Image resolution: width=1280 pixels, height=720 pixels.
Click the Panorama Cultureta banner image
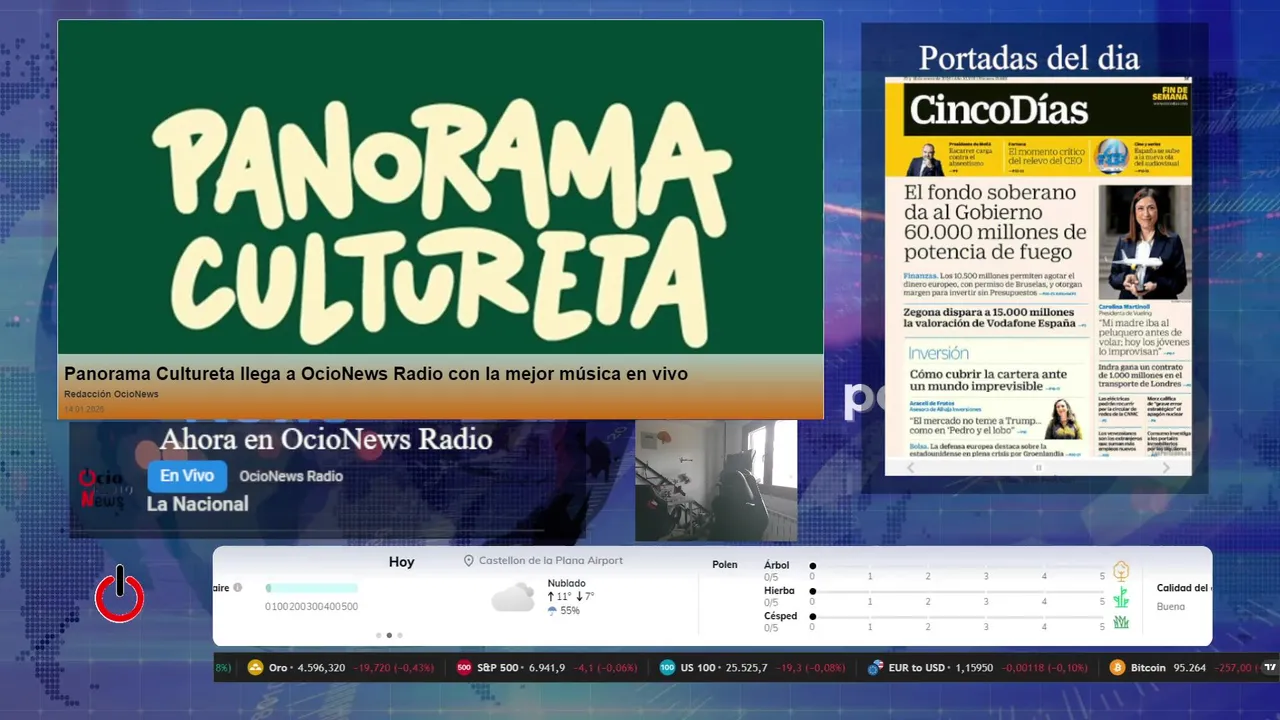click(x=440, y=187)
